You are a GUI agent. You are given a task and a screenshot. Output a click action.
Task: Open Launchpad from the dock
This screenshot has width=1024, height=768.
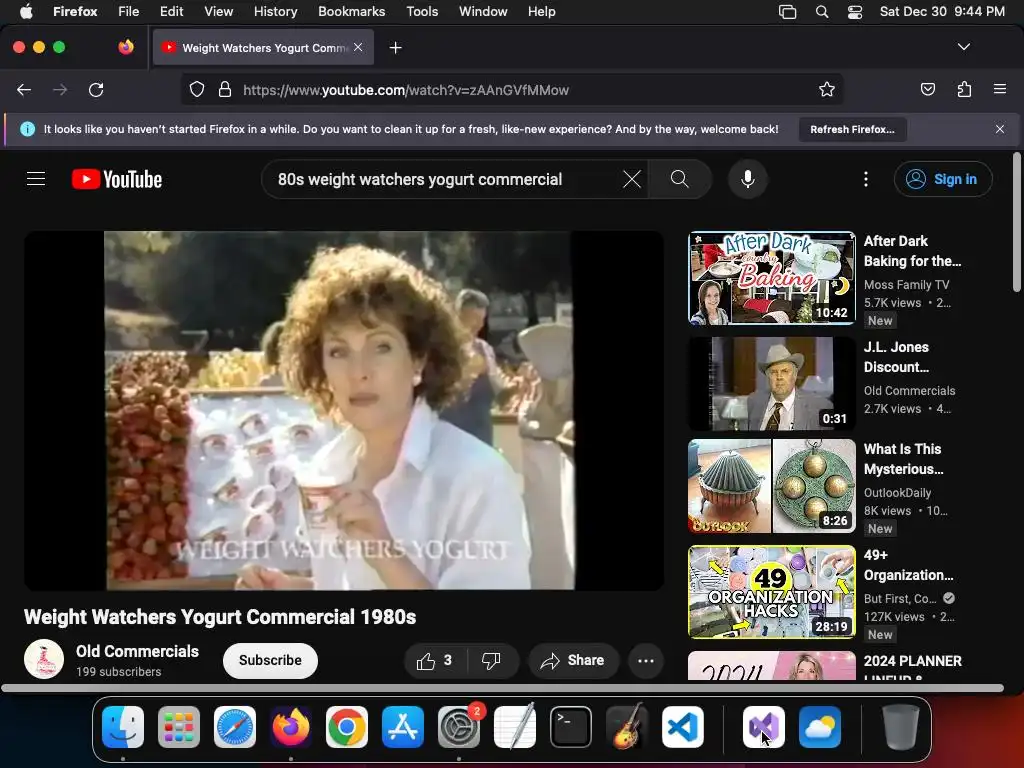click(x=179, y=727)
